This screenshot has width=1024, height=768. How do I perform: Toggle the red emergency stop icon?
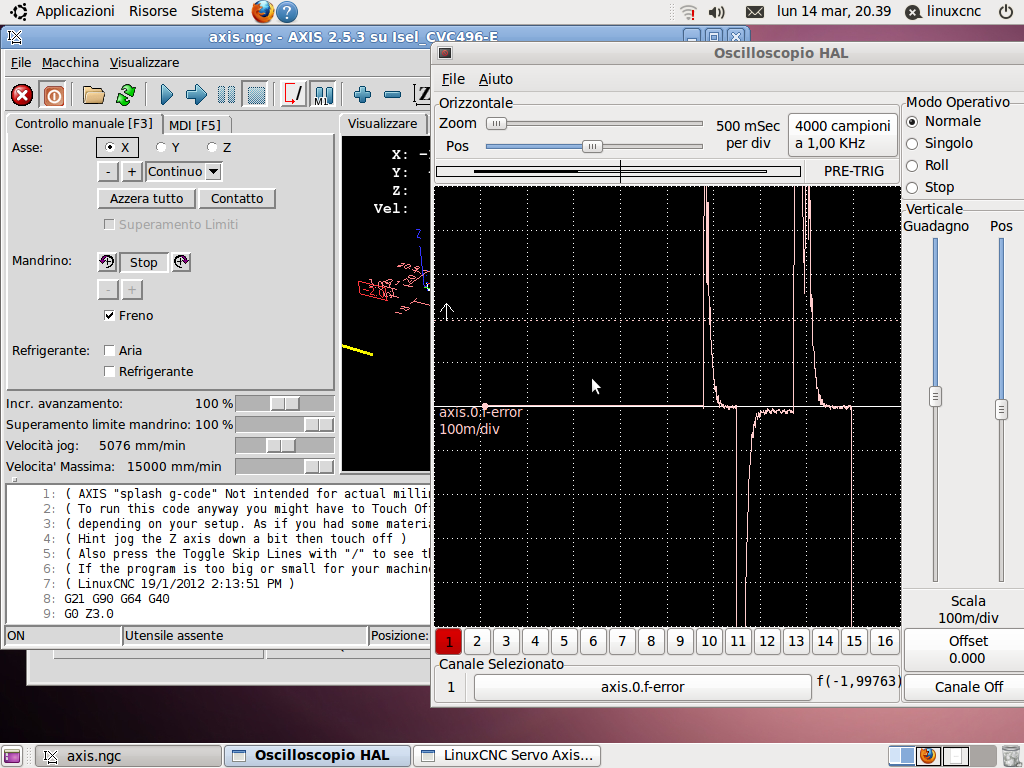[22, 95]
